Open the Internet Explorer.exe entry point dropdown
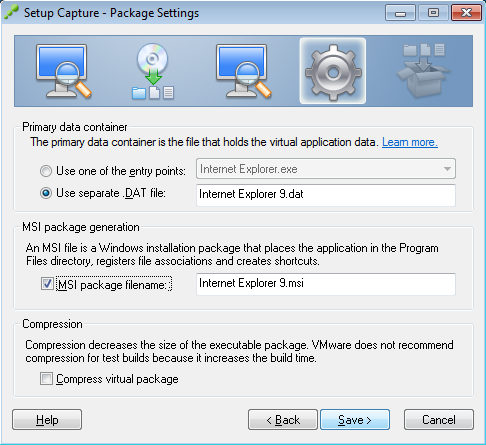The width and height of the screenshot is (486, 445). pyautogui.click(x=326, y=169)
